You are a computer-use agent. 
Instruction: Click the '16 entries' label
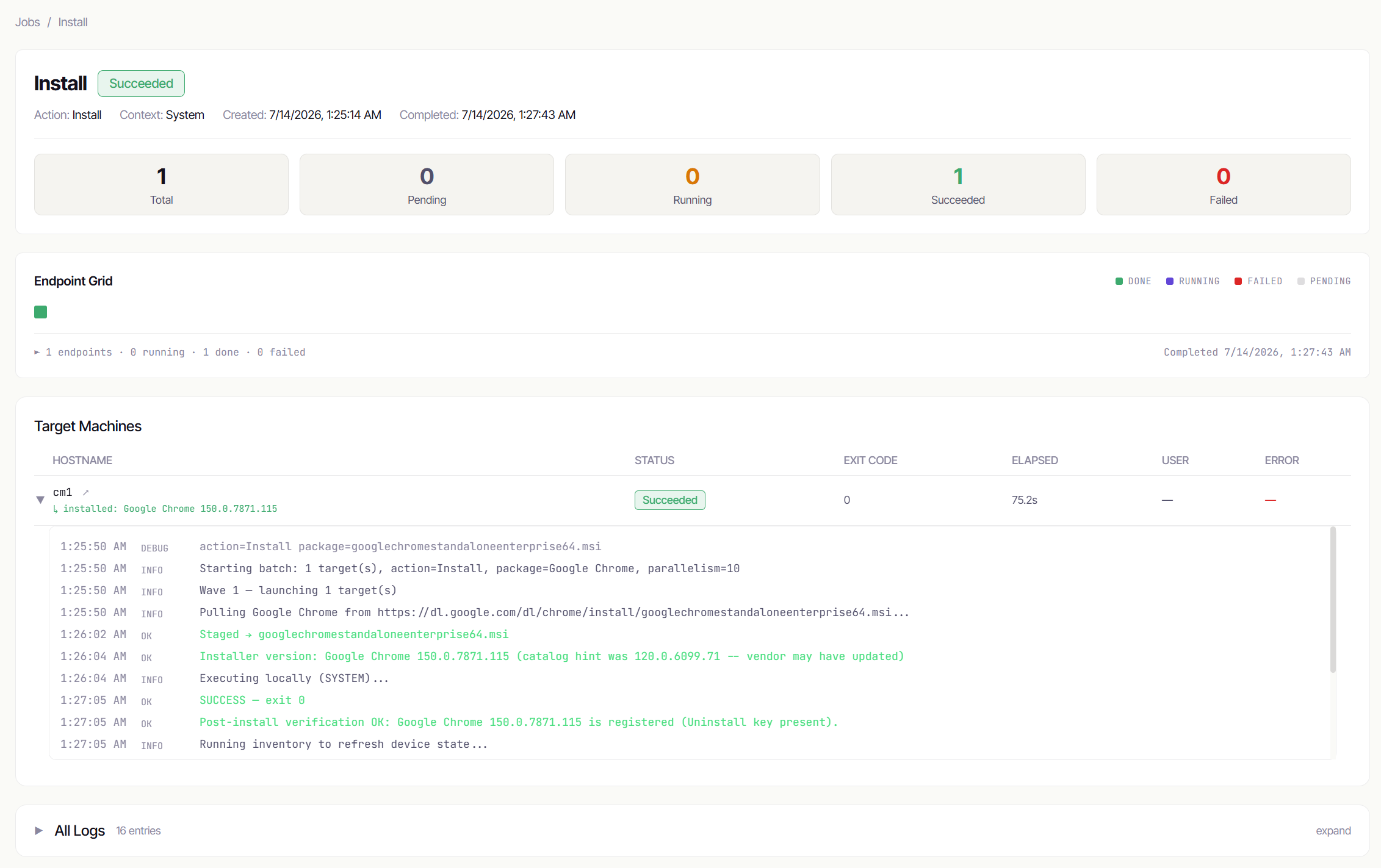point(139,831)
